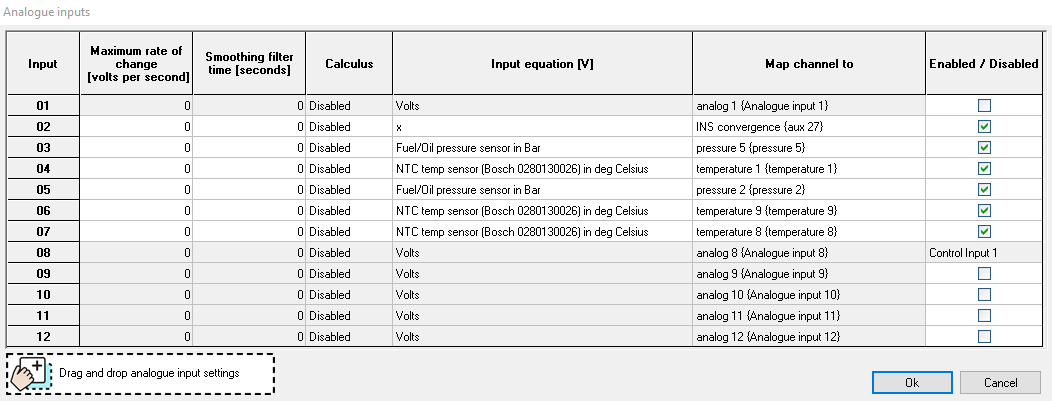Tick the input 10 enable checkbox

point(984,294)
